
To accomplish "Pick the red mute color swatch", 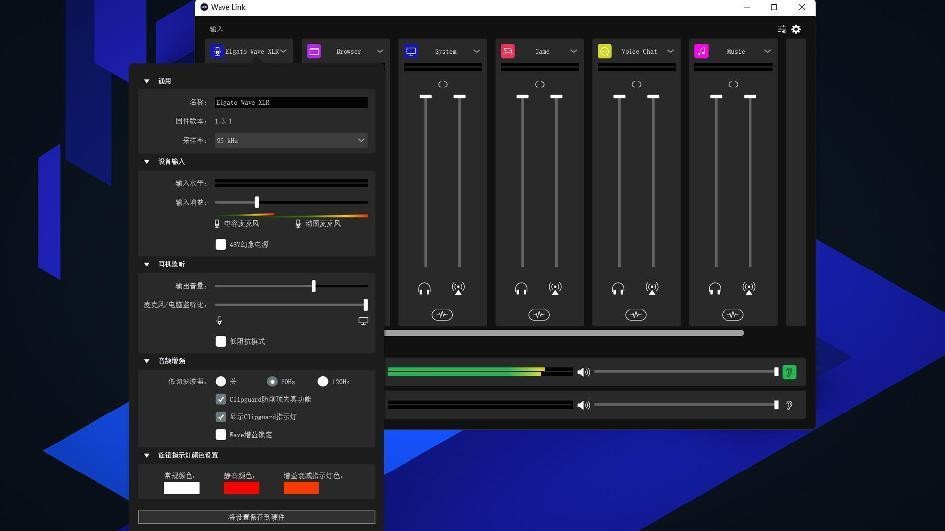I will 242,488.
